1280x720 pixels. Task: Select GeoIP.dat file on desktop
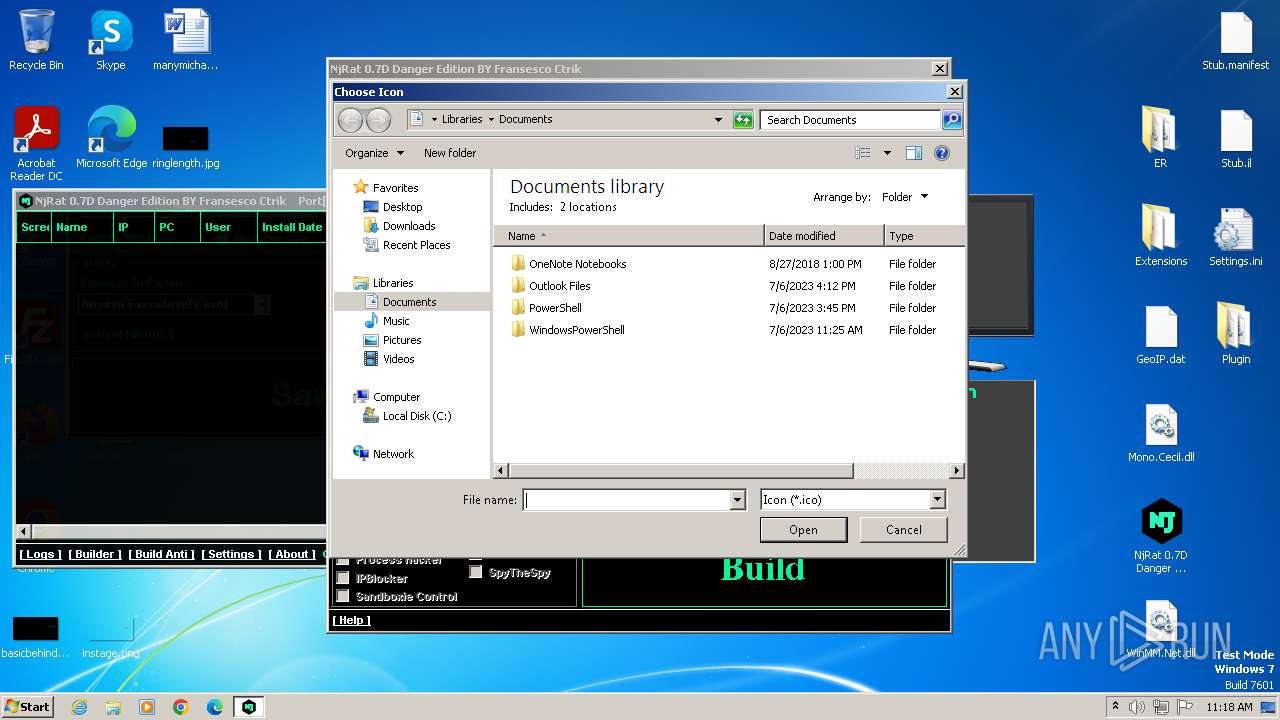[x=1161, y=334]
